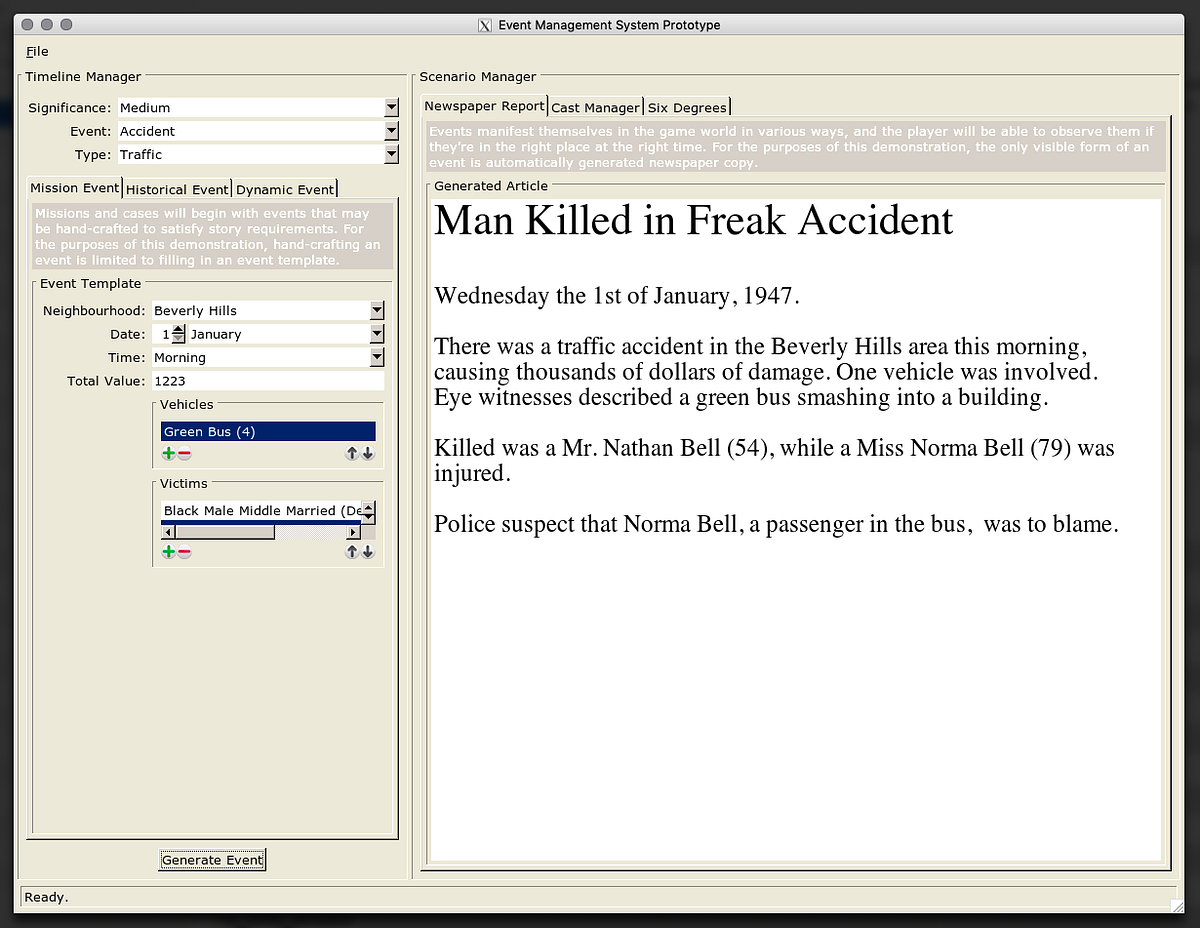Move vehicle up in Vehicles list
Image resolution: width=1200 pixels, height=928 pixels.
[x=352, y=454]
